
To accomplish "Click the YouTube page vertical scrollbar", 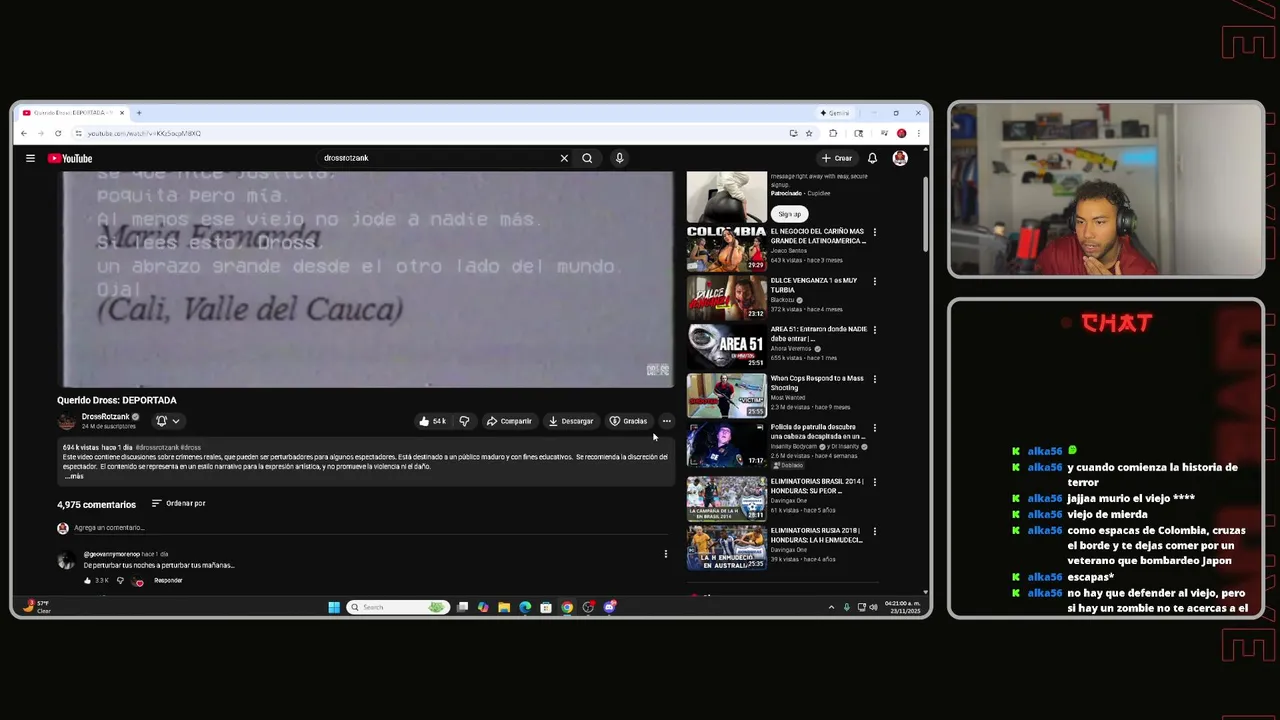I will (x=926, y=215).
